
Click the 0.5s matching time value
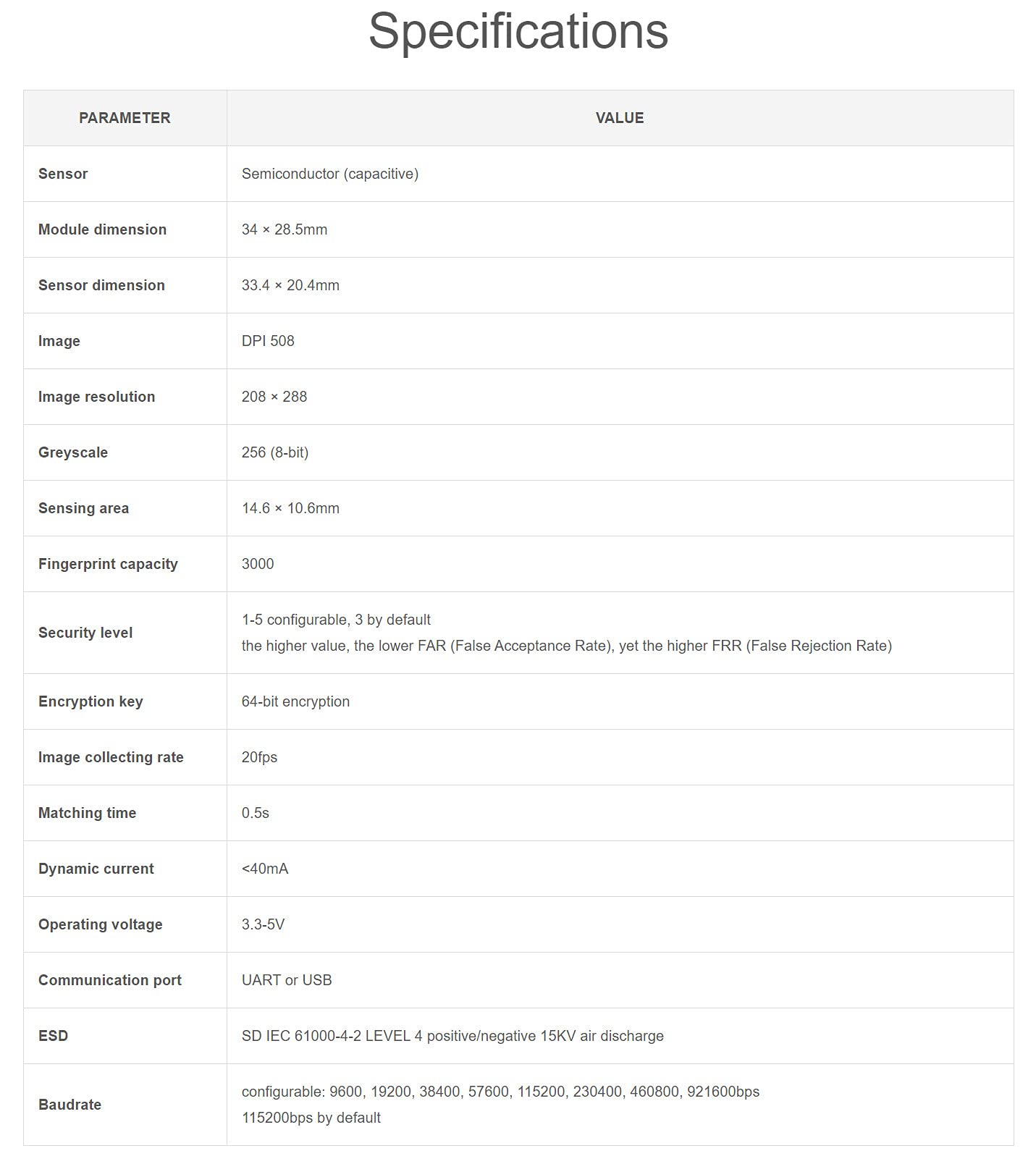(256, 813)
